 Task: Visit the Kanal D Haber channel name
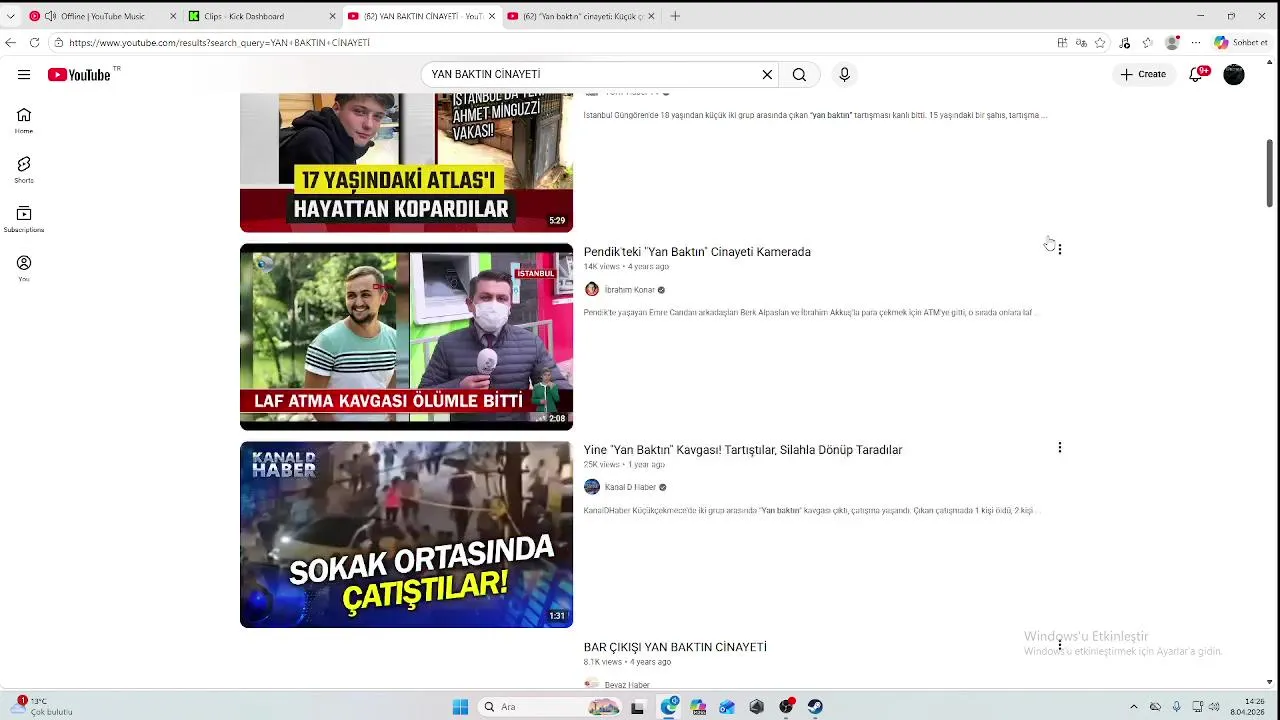tap(630, 487)
